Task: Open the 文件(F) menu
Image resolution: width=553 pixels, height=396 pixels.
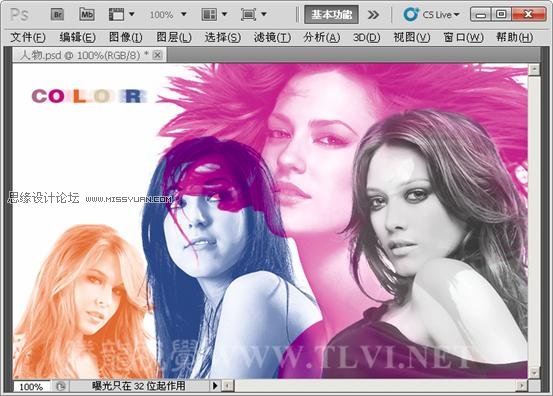Action: [28, 37]
